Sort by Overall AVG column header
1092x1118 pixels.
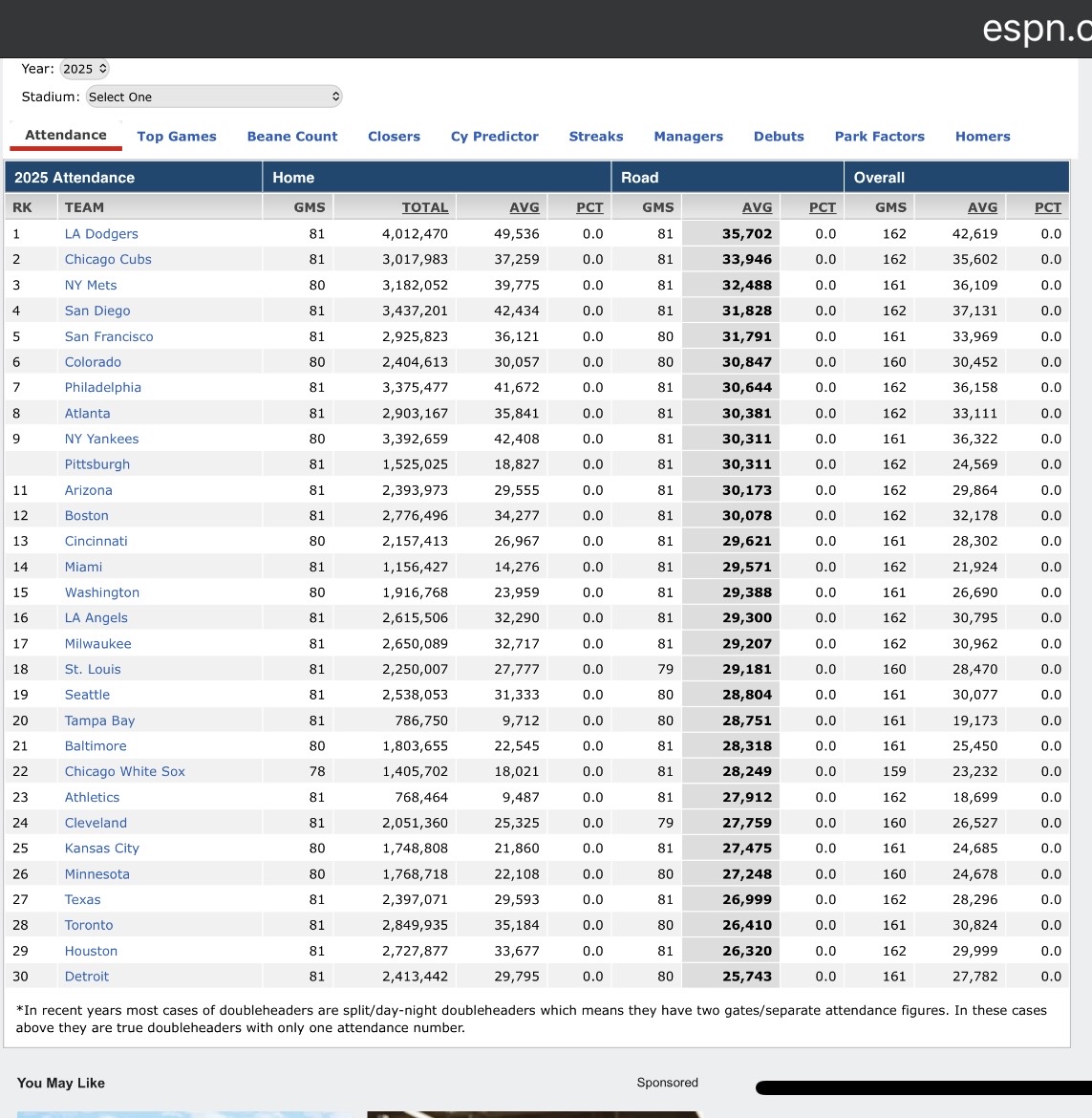(x=982, y=207)
